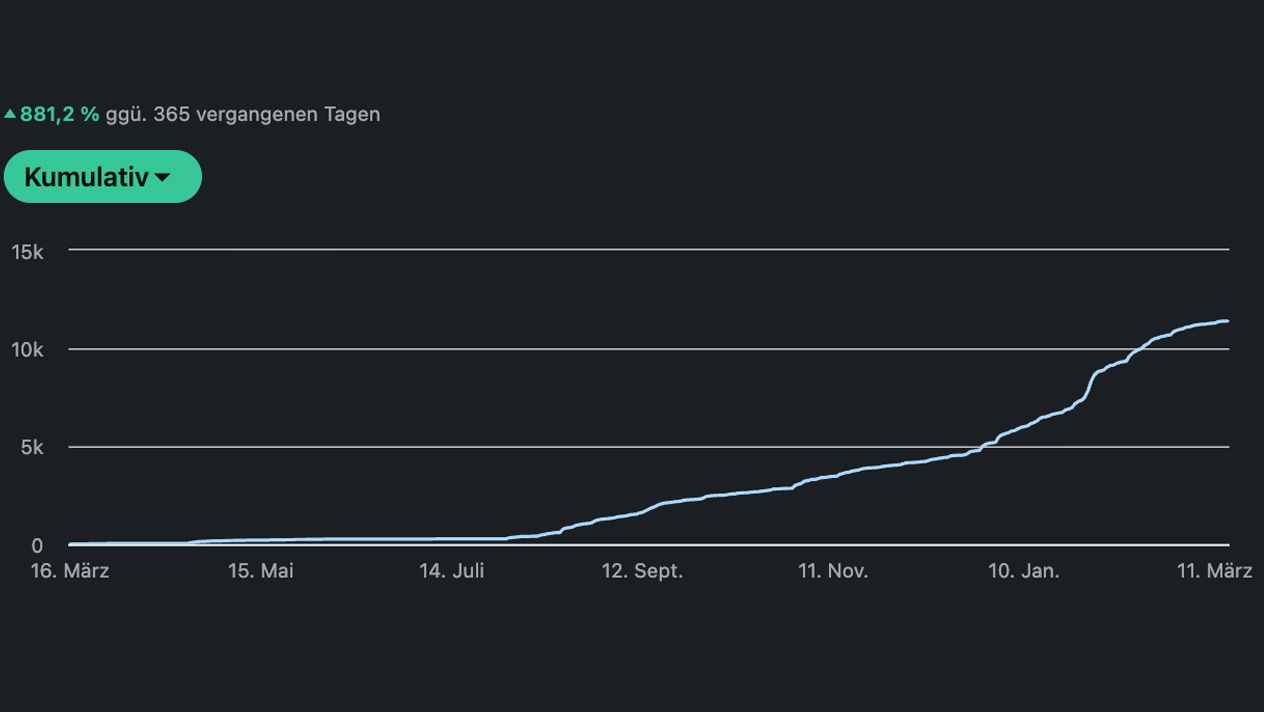
Task: Click the green upward trend triangle icon
Action: 10,114
